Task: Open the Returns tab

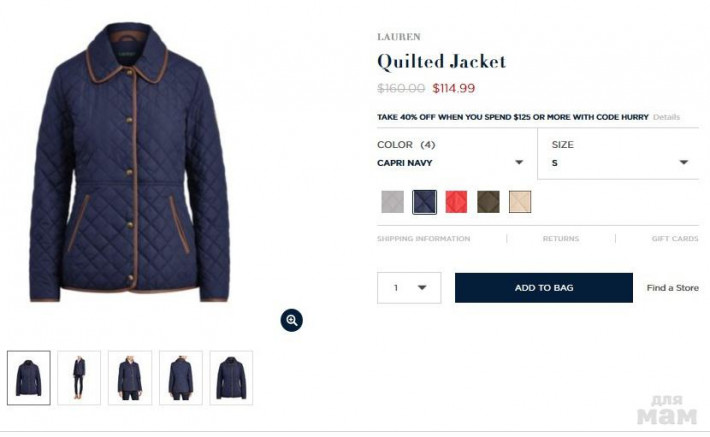Action: point(561,239)
